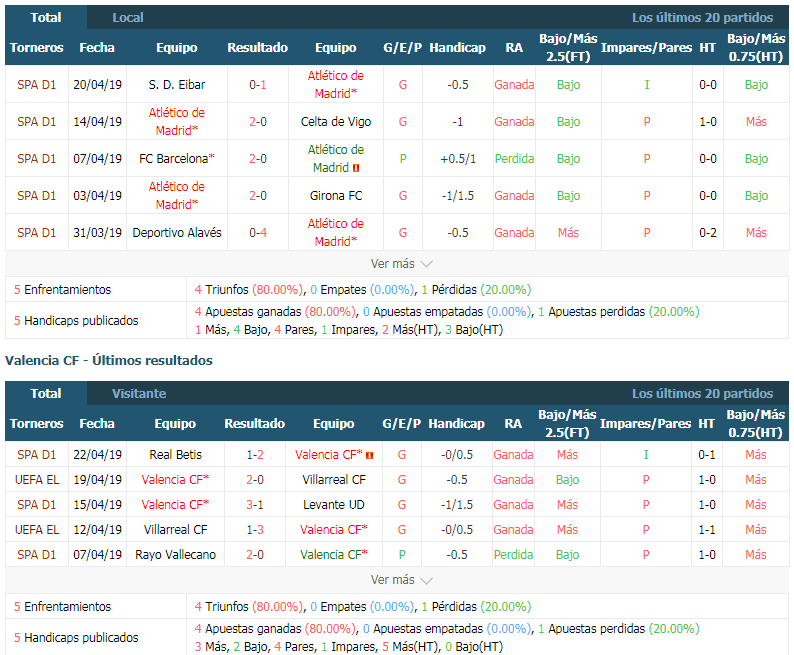Click Perdida in the Rayo Vallecano row
794x655 pixels.
tap(513, 555)
